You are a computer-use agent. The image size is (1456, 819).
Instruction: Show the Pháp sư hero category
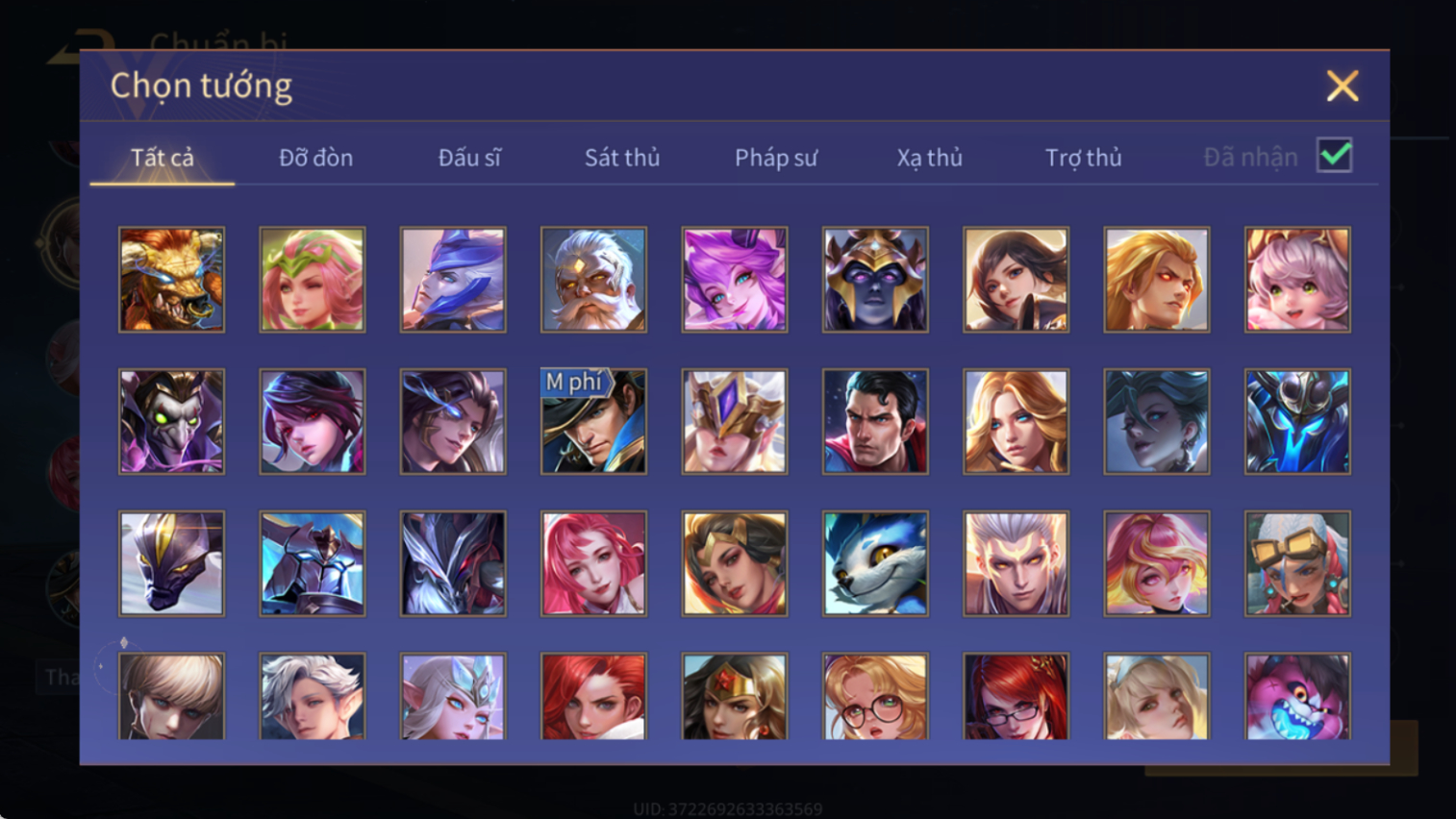776,158
